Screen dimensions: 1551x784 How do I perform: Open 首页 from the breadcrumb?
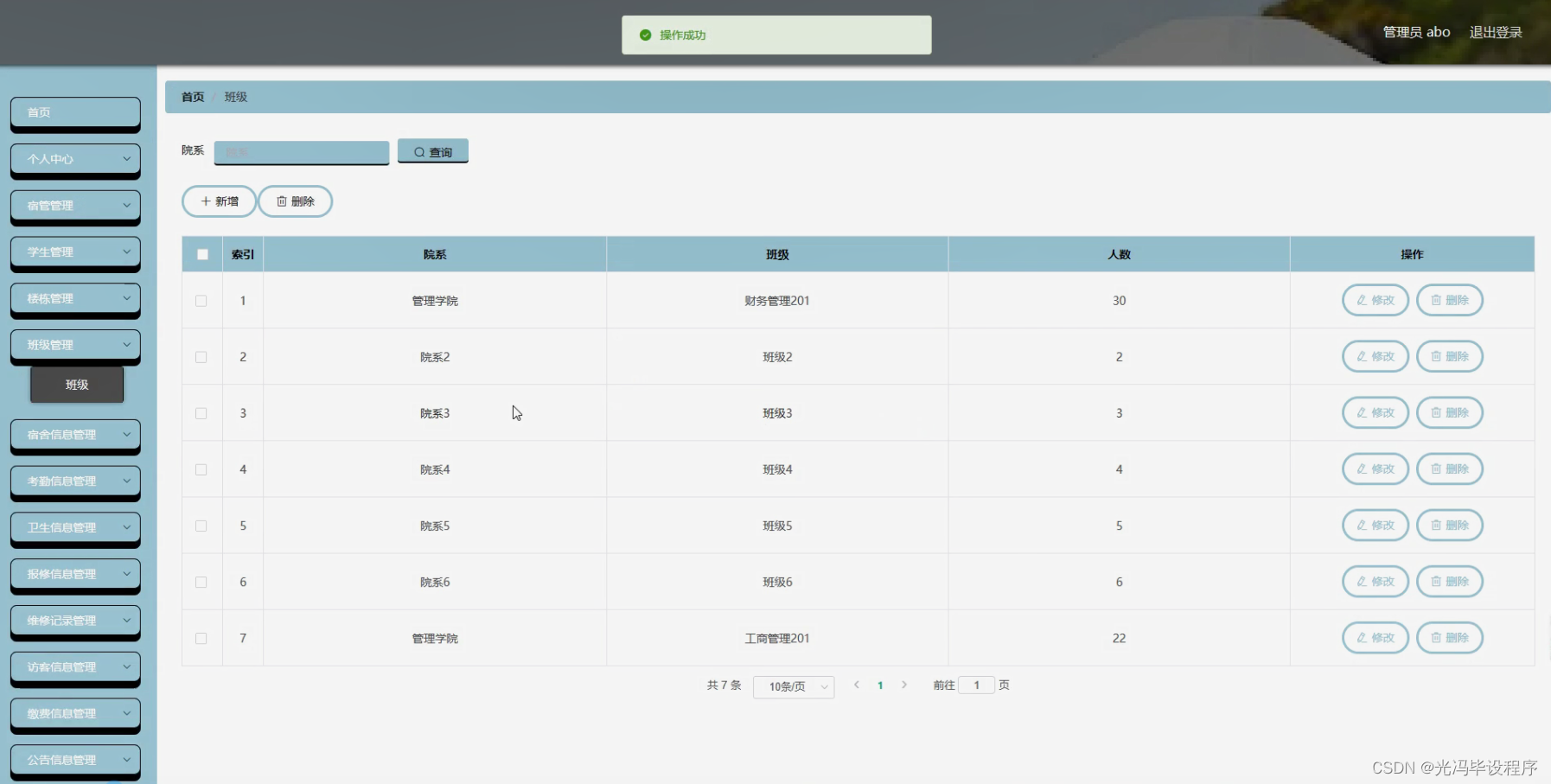[x=192, y=96]
